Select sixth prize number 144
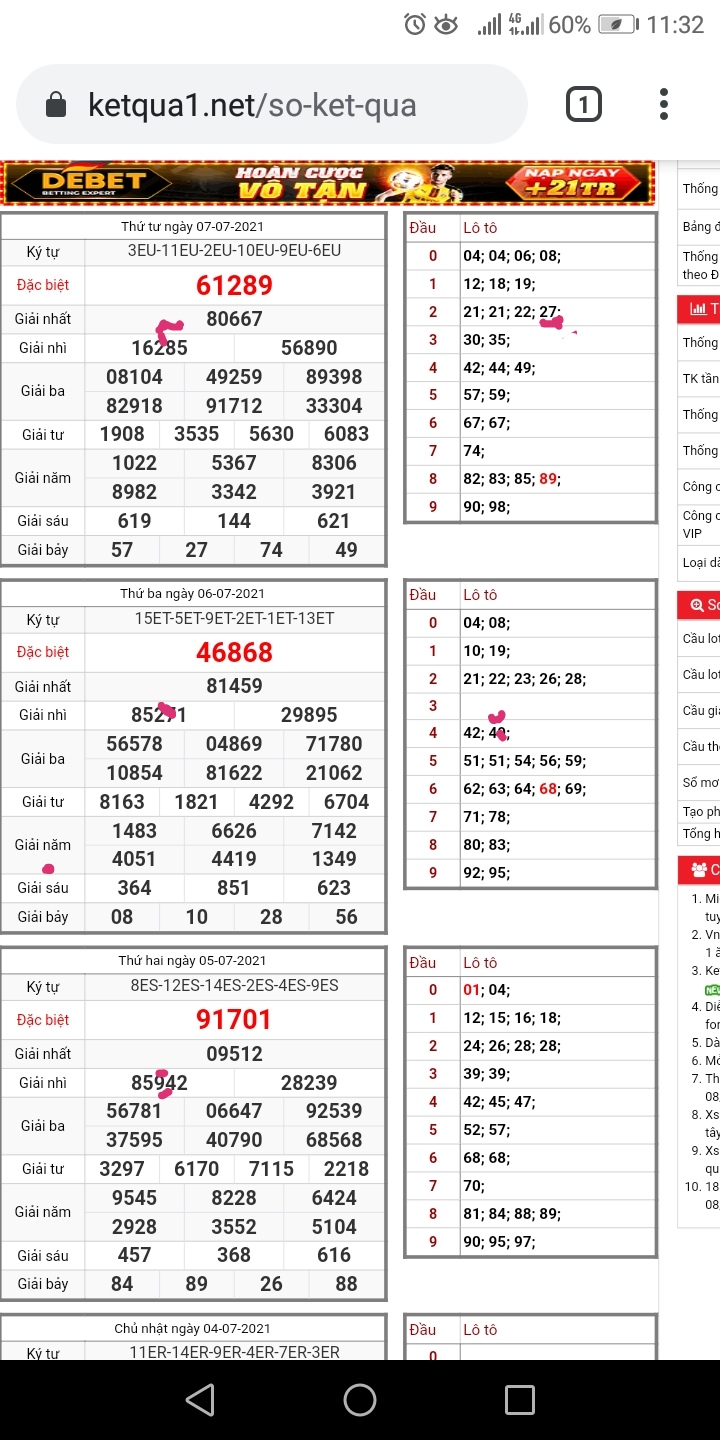Viewport: 720px width, 1440px height. (234, 521)
